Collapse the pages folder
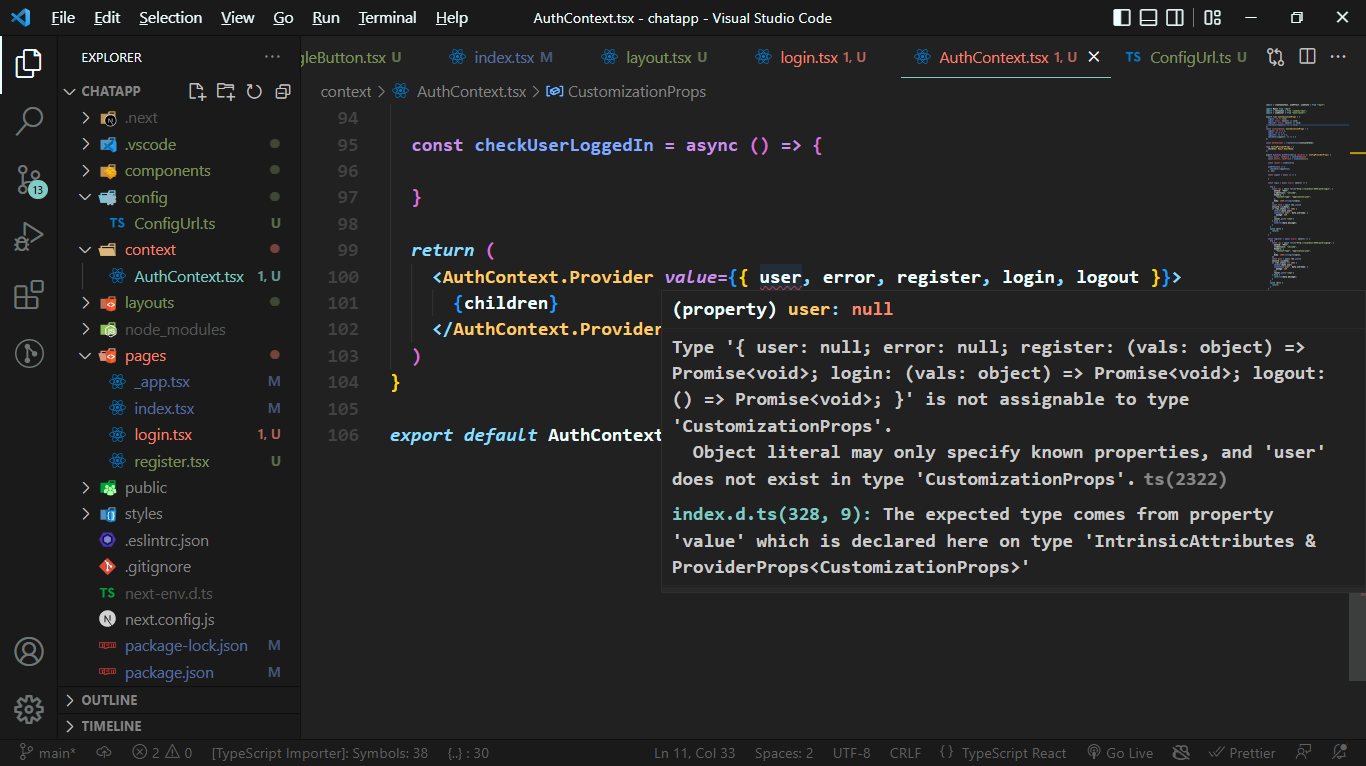The width and height of the screenshot is (1366, 766). point(87,356)
